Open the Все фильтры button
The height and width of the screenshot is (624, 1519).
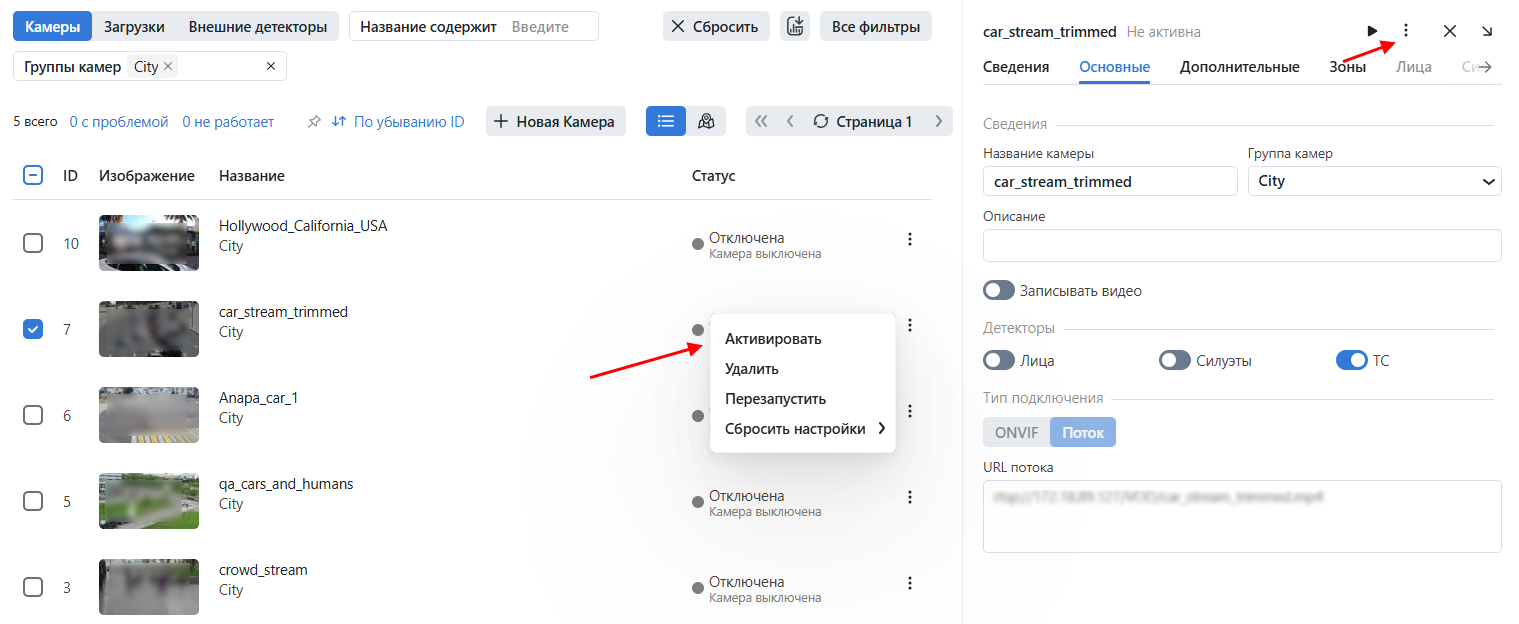click(875, 27)
